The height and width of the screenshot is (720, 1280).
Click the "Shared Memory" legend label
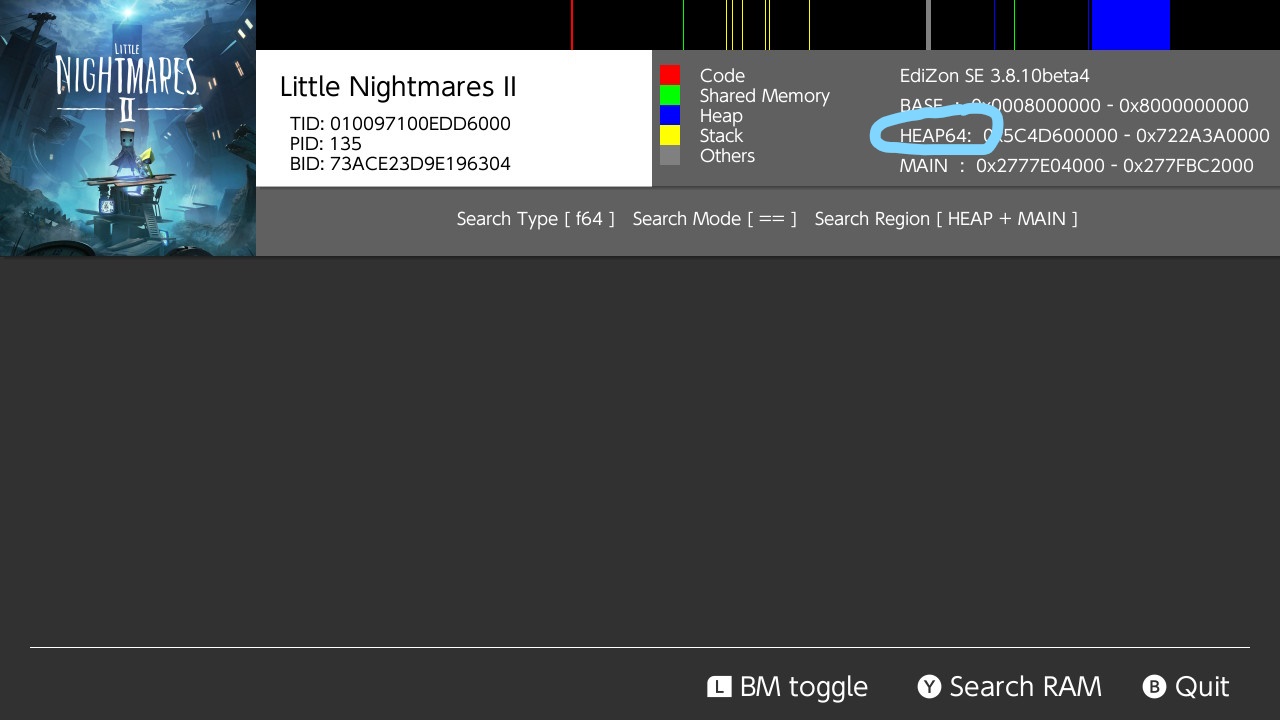pyautogui.click(x=765, y=96)
